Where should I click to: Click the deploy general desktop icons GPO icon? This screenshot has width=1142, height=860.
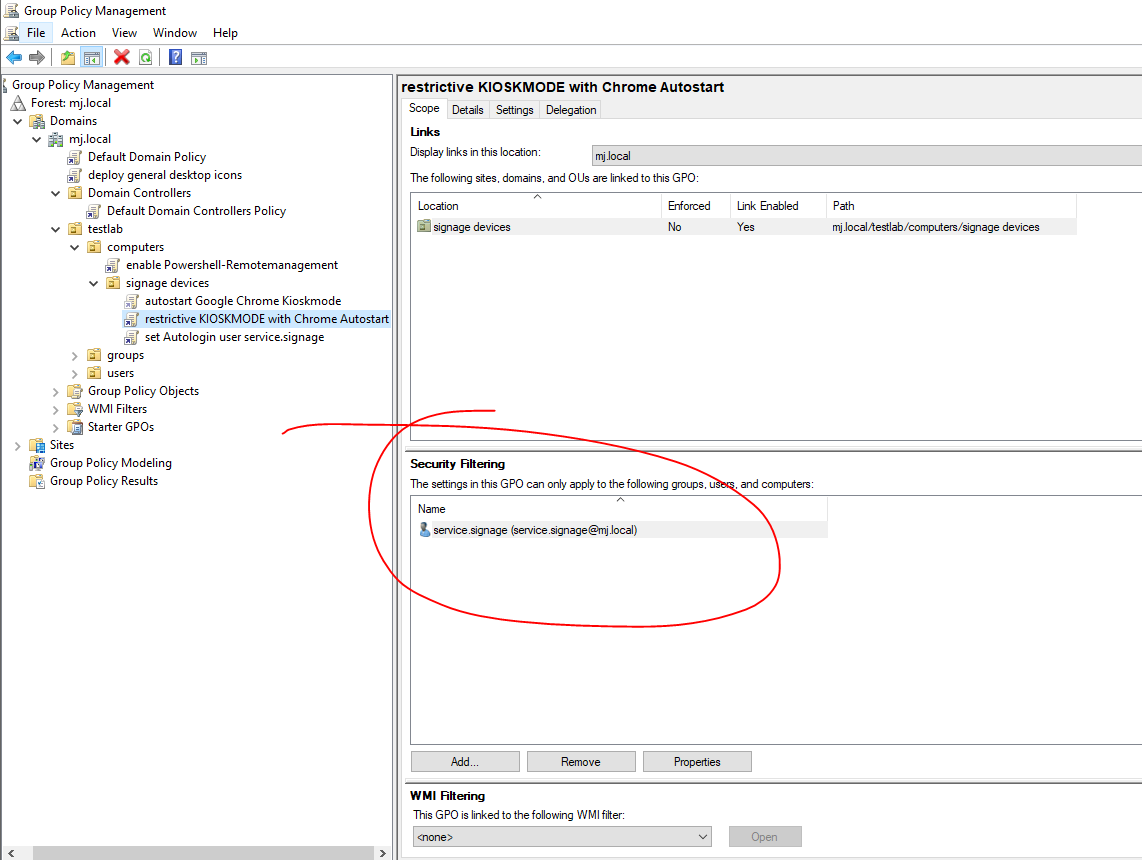74,175
